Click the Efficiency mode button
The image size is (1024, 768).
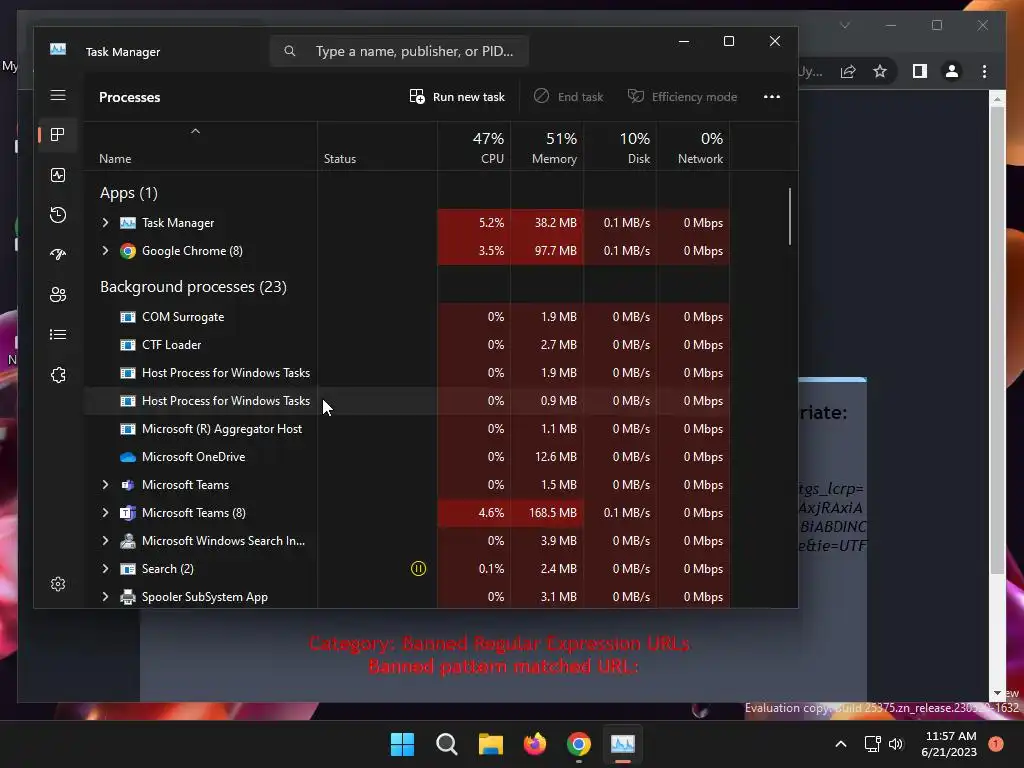pyautogui.click(x=682, y=97)
